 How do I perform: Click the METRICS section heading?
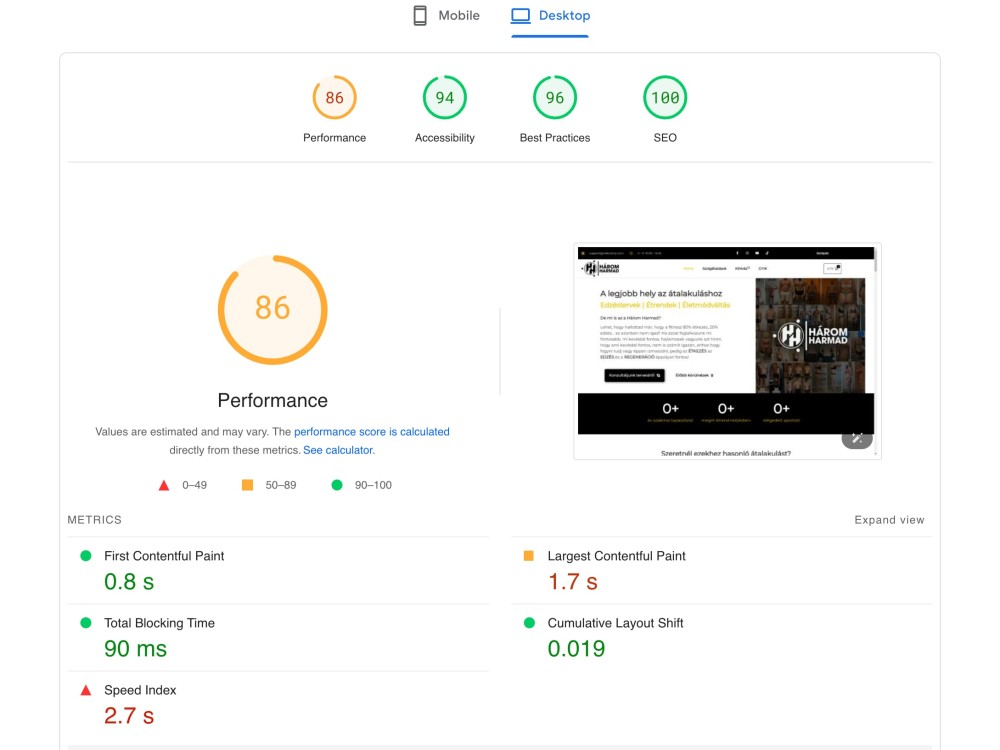click(x=94, y=520)
